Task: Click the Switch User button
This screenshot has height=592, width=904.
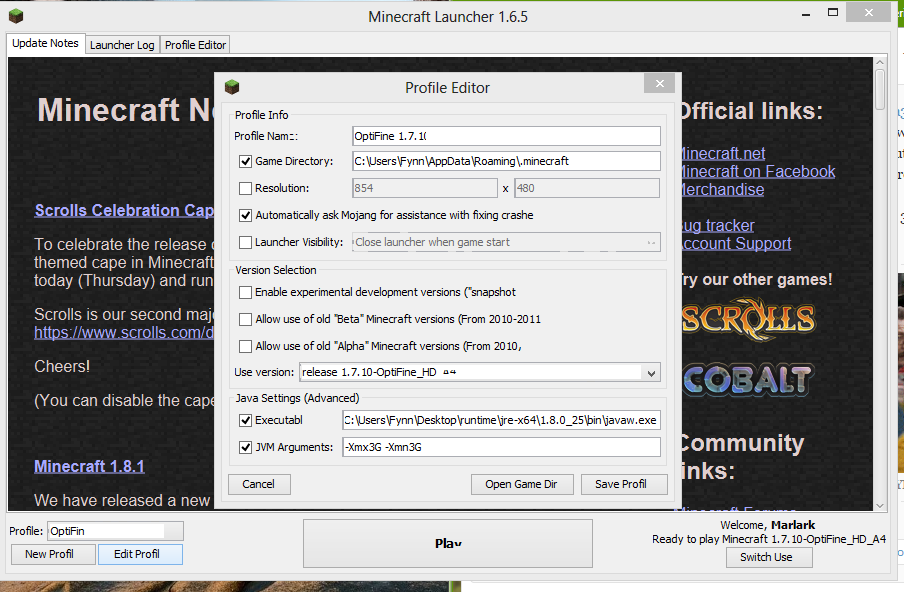Action: click(x=769, y=557)
